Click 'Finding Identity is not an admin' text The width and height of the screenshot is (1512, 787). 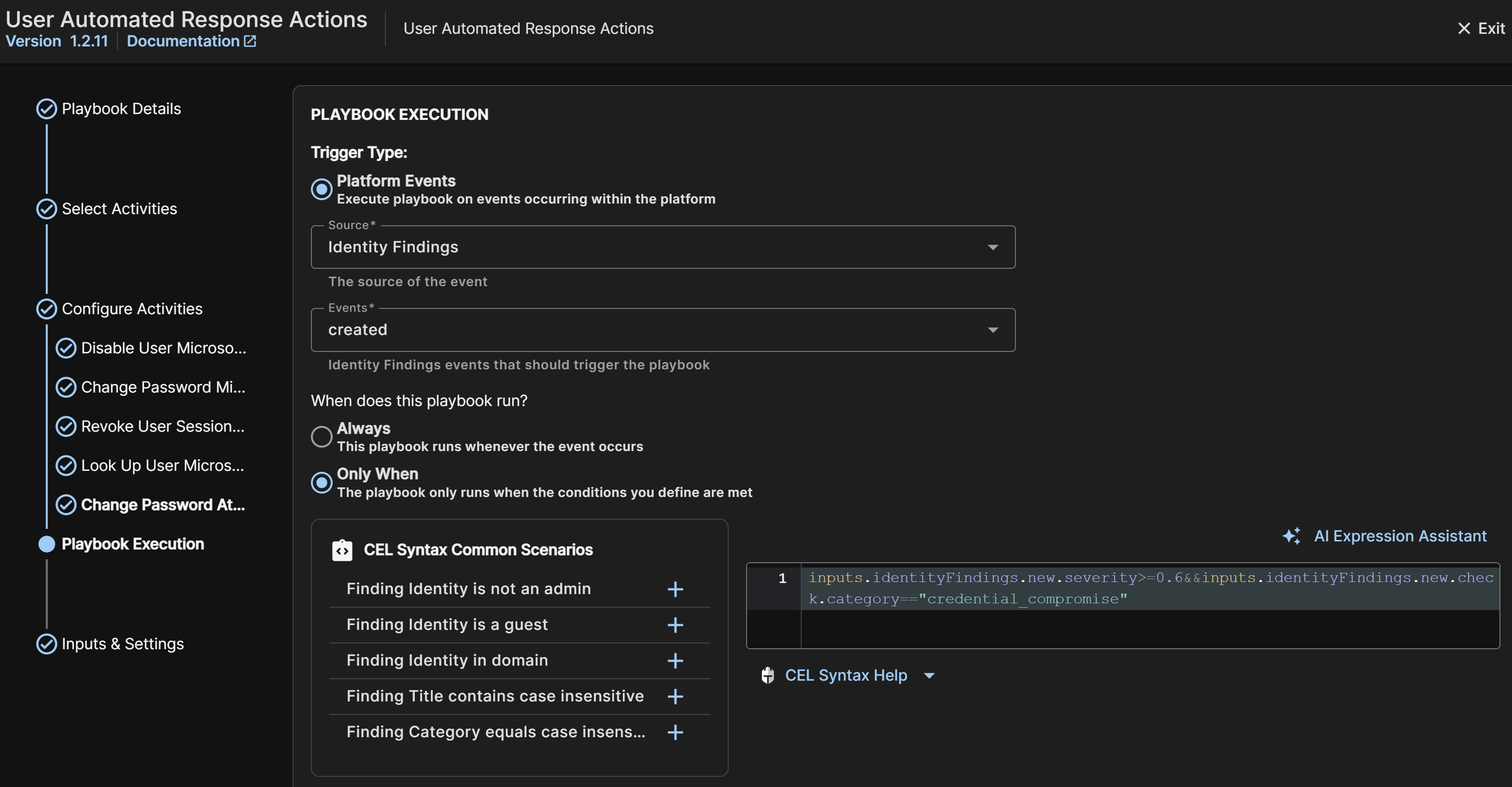[469, 589]
